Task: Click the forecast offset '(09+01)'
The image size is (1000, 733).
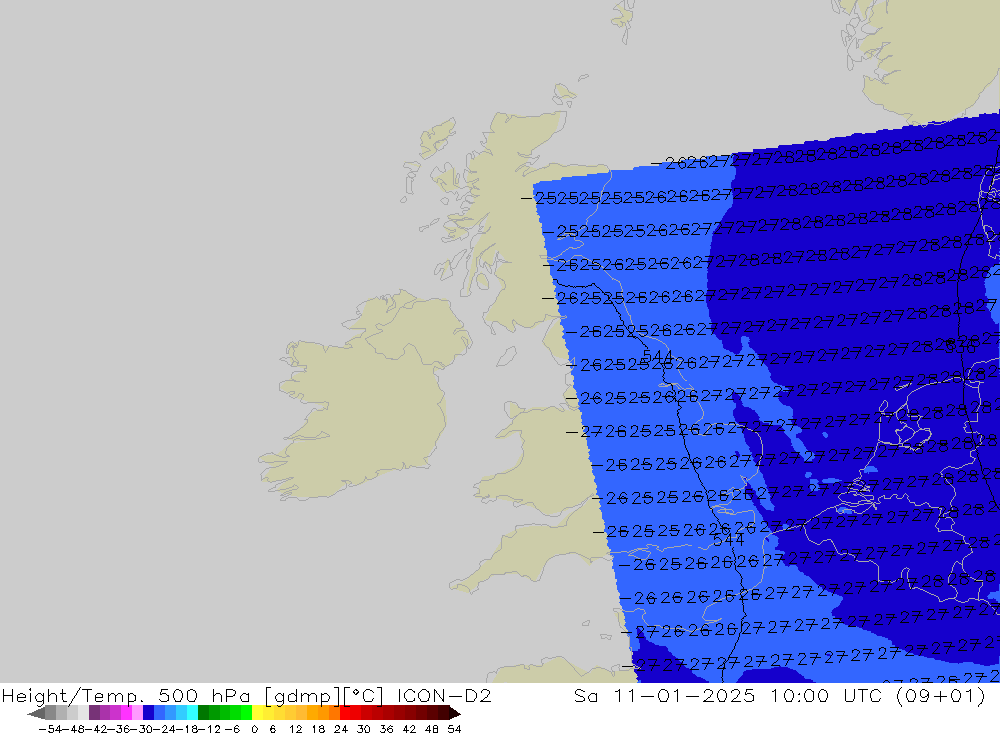Action: tap(941, 695)
